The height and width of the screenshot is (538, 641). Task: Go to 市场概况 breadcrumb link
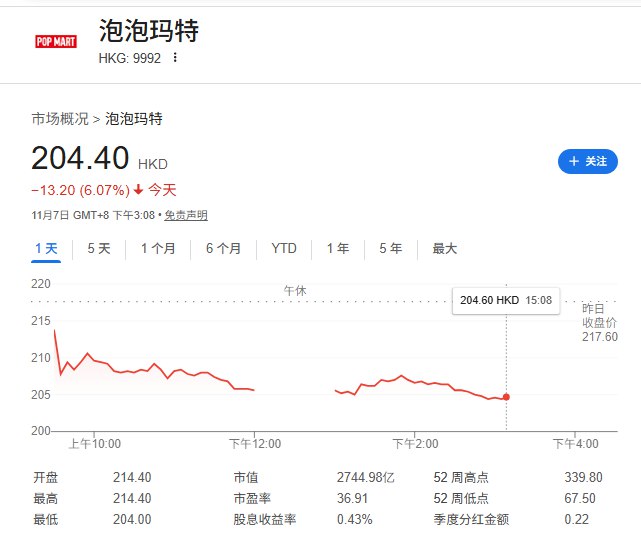pos(60,119)
